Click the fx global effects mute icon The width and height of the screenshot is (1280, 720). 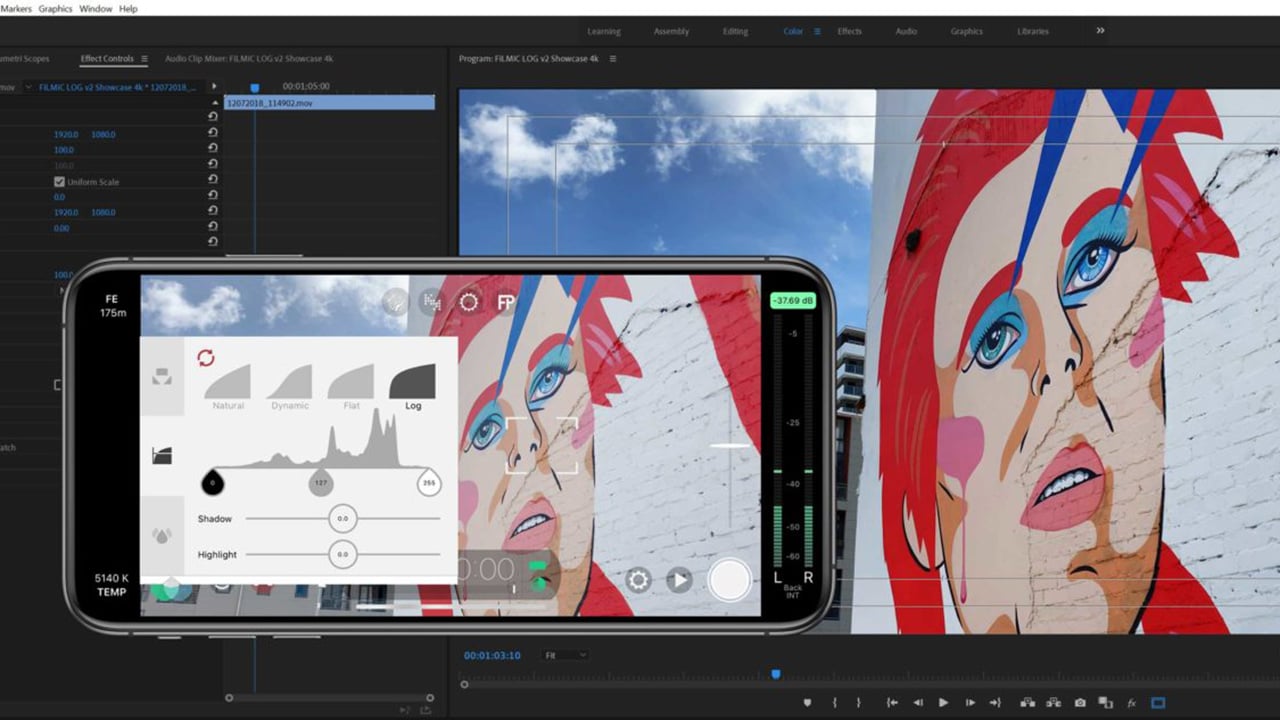tap(1132, 703)
